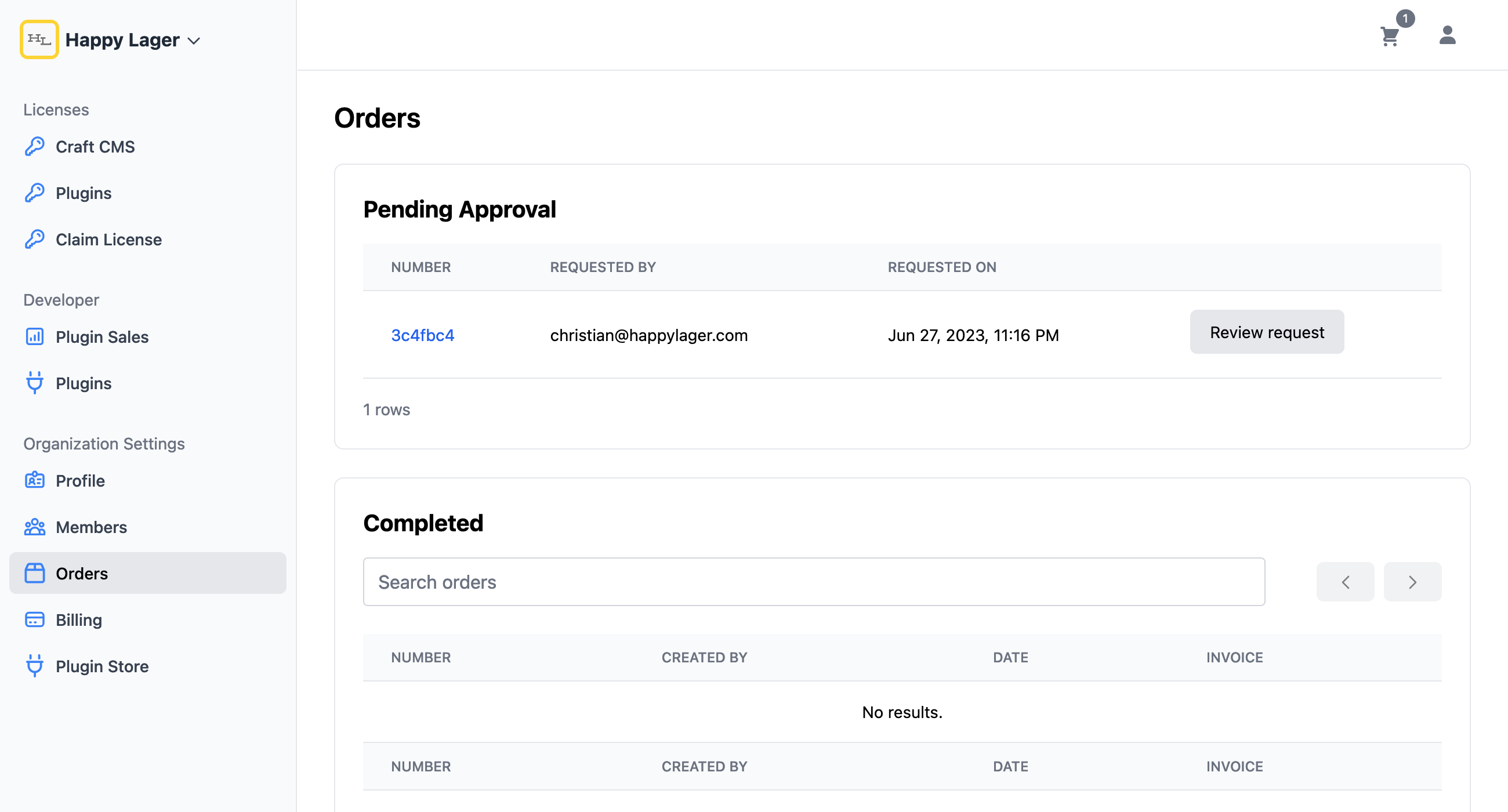This screenshot has width=1508, height=812.
Task: Click the key icon beside Craft CMS
Action: pyautogui.click(x=35, y=146)
